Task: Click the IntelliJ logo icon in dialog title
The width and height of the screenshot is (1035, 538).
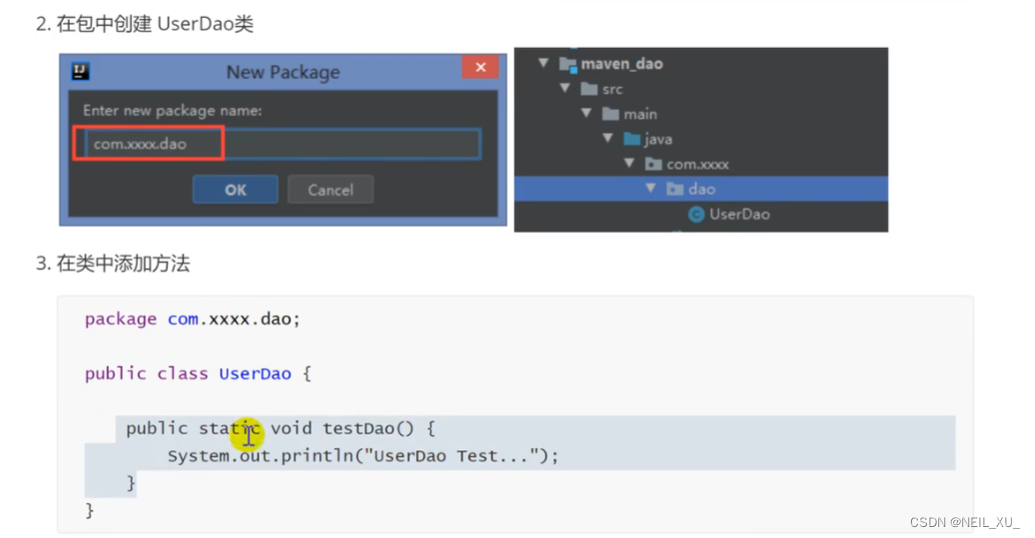Action: [x=81, y=71]
